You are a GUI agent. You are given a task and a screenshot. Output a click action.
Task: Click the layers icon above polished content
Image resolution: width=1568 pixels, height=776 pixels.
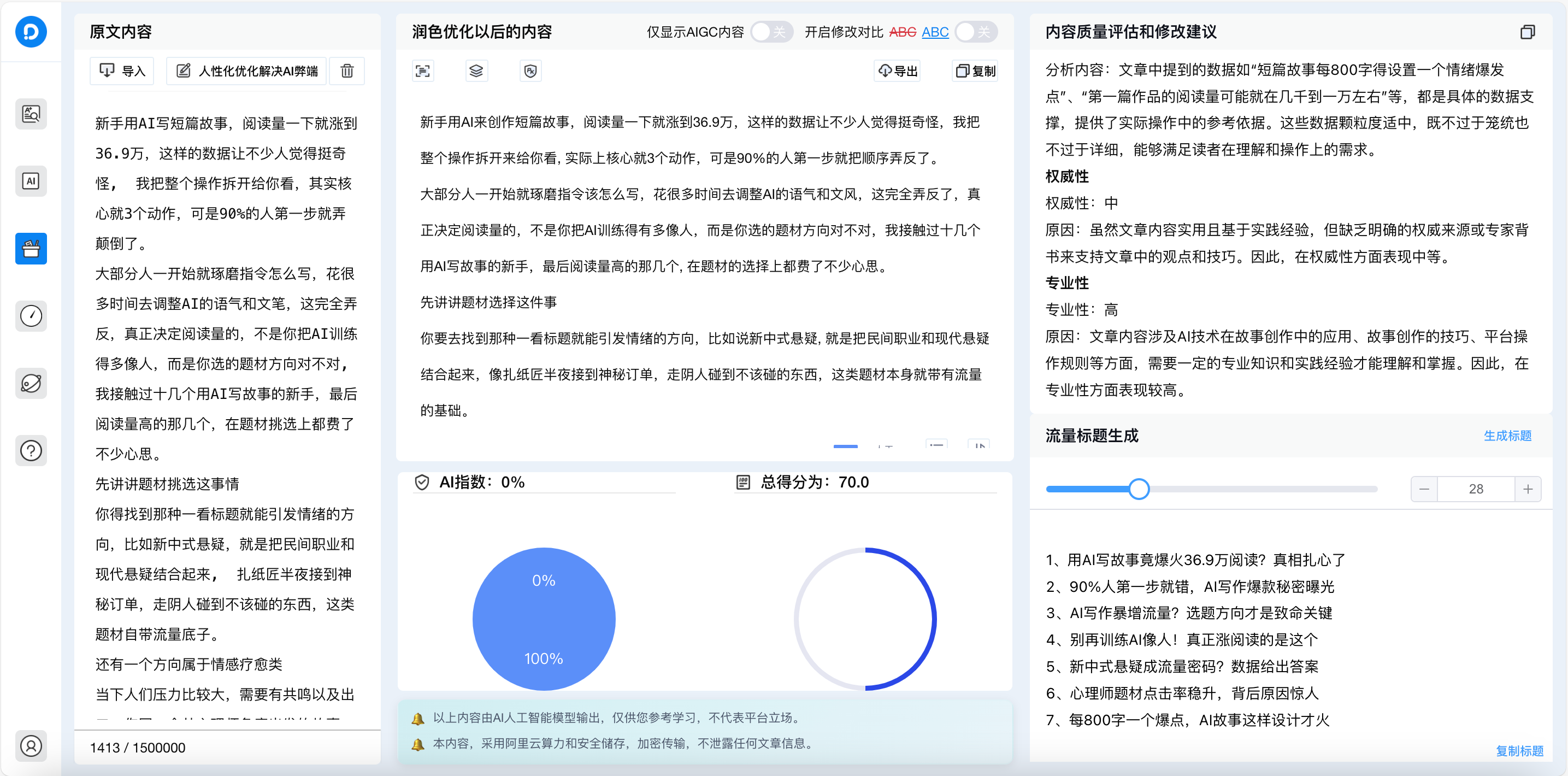click(476, 70)
